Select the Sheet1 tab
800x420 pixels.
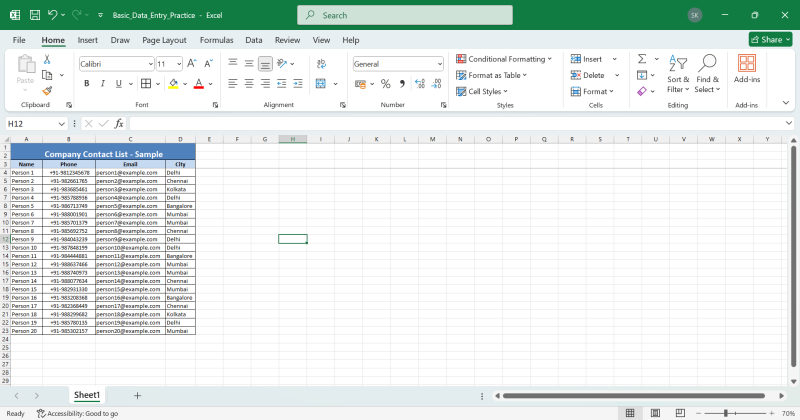coord(87,395)
